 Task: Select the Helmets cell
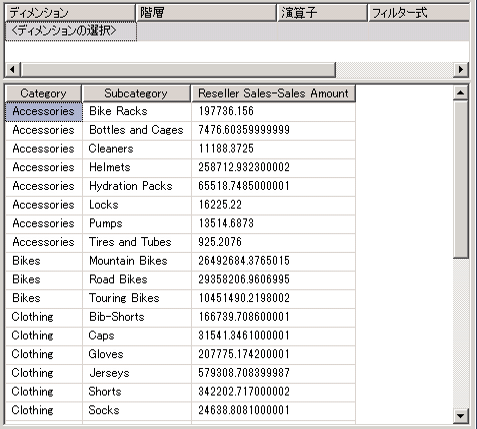coord(137,168)
